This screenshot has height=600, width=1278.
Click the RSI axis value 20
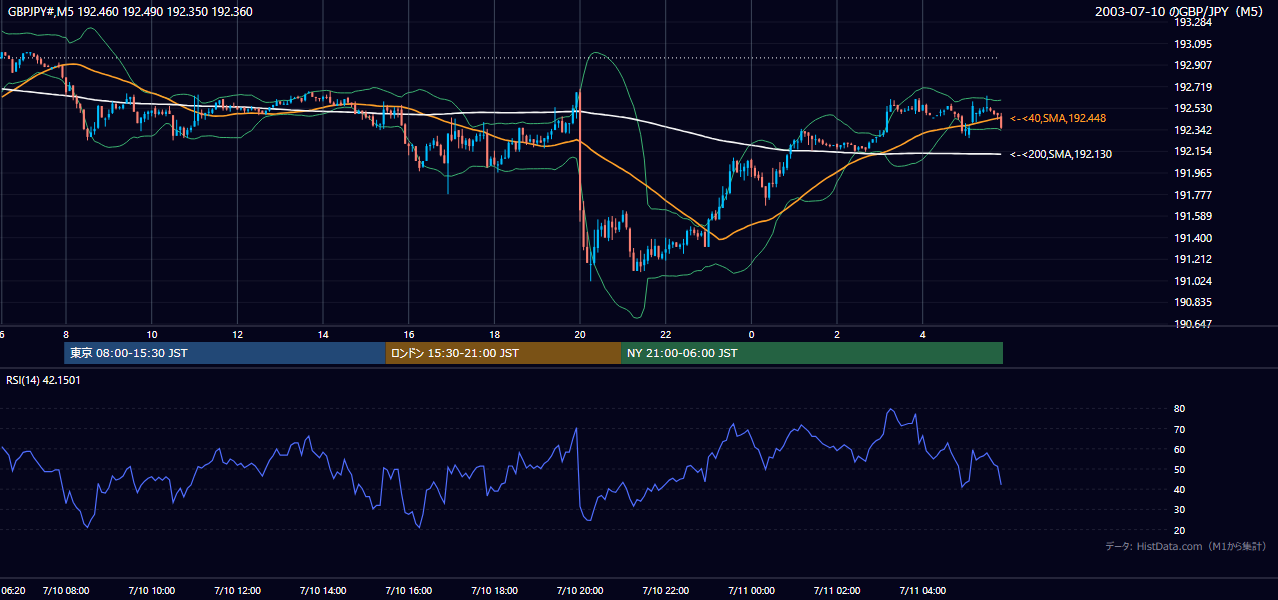pos(1179,530)
